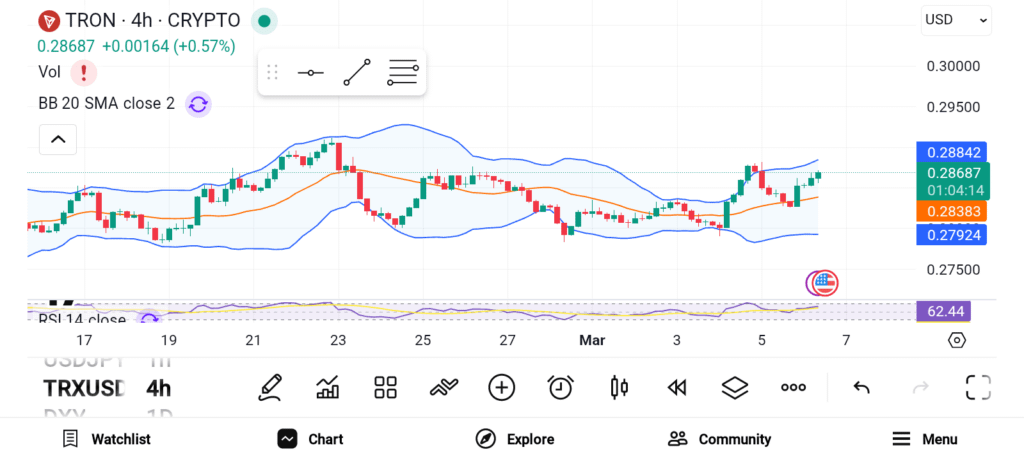
Task: Select the trend line drawing tool
Action: tap(357, 72)
